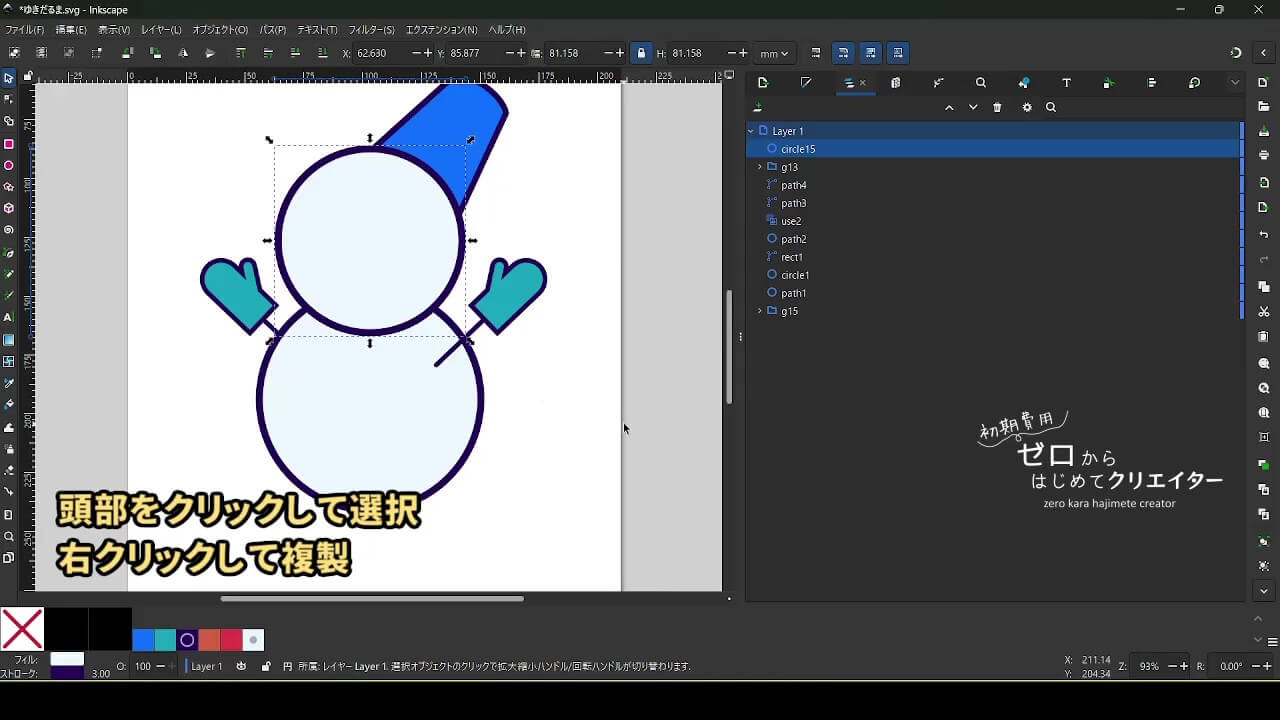Click the teal color swatch in the palette
This screenshot has width=1280, height=720.
coord(165,640)
